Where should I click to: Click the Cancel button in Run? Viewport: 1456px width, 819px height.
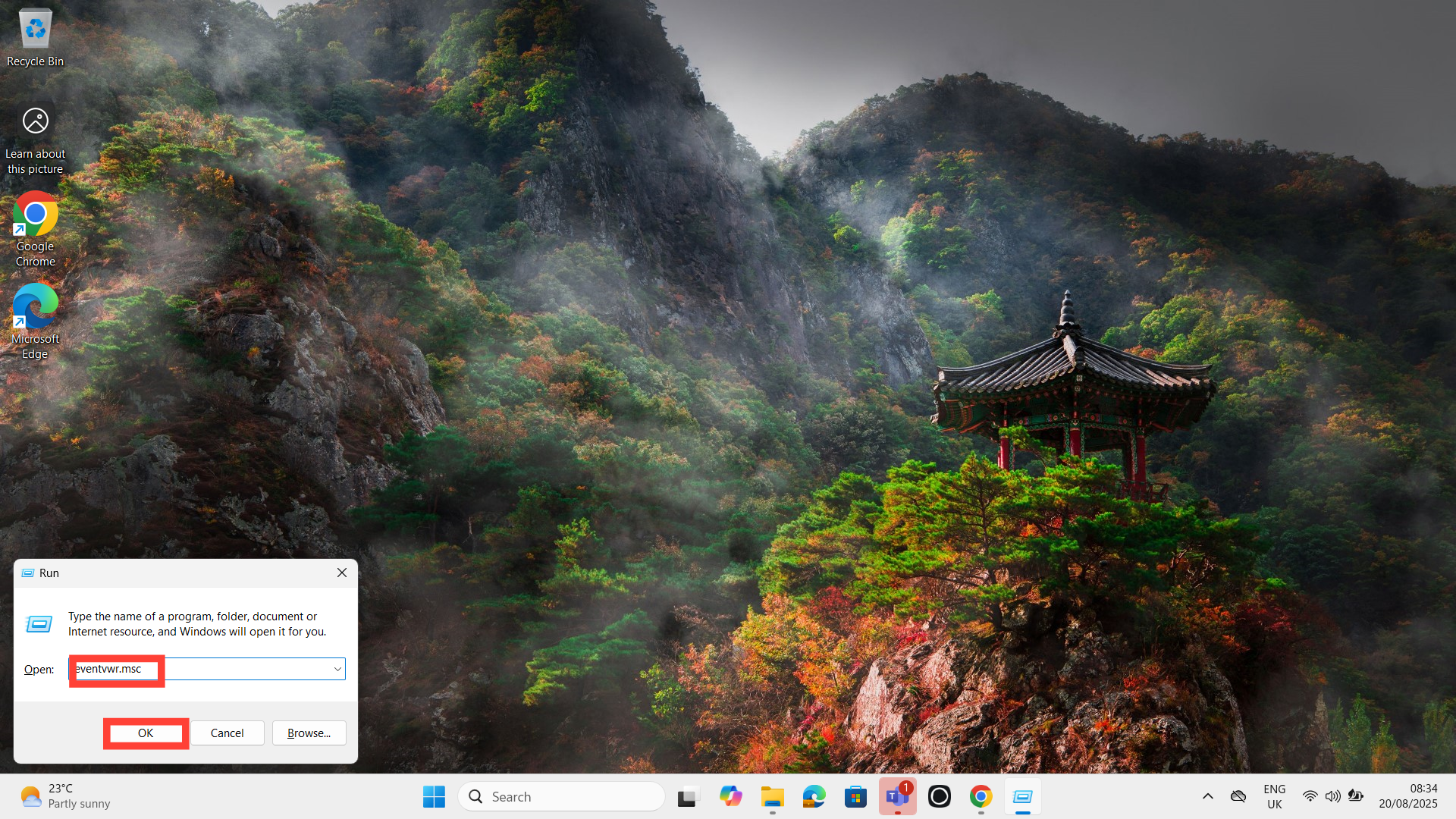coord(227,733)
